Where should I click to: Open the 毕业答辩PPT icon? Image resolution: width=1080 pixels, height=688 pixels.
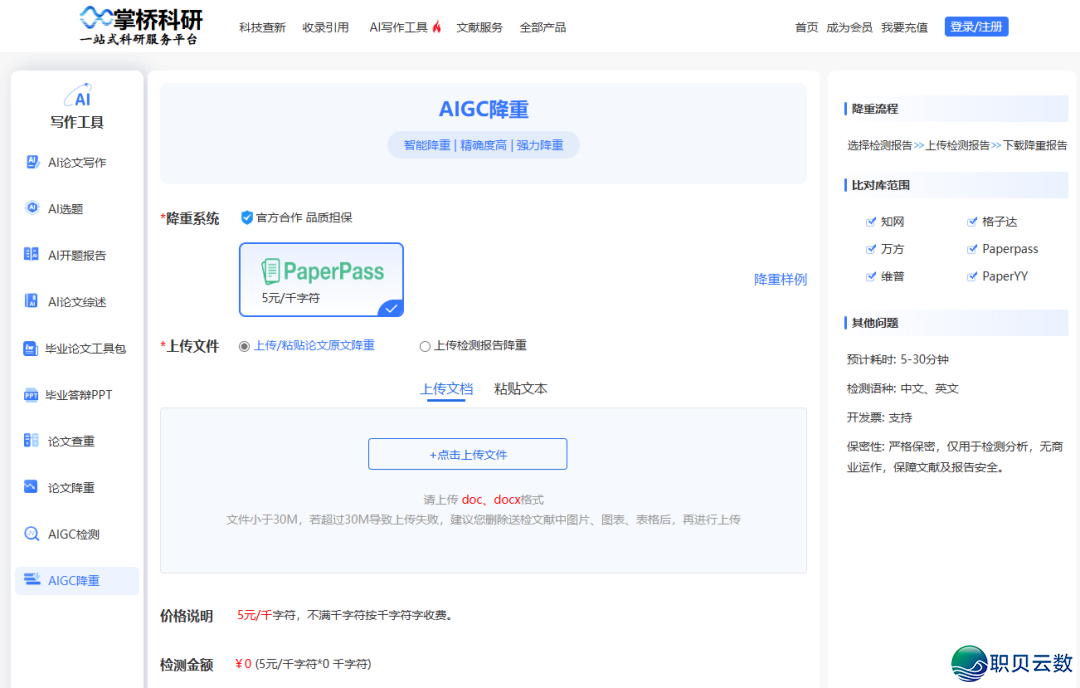[x=31, y=395]
